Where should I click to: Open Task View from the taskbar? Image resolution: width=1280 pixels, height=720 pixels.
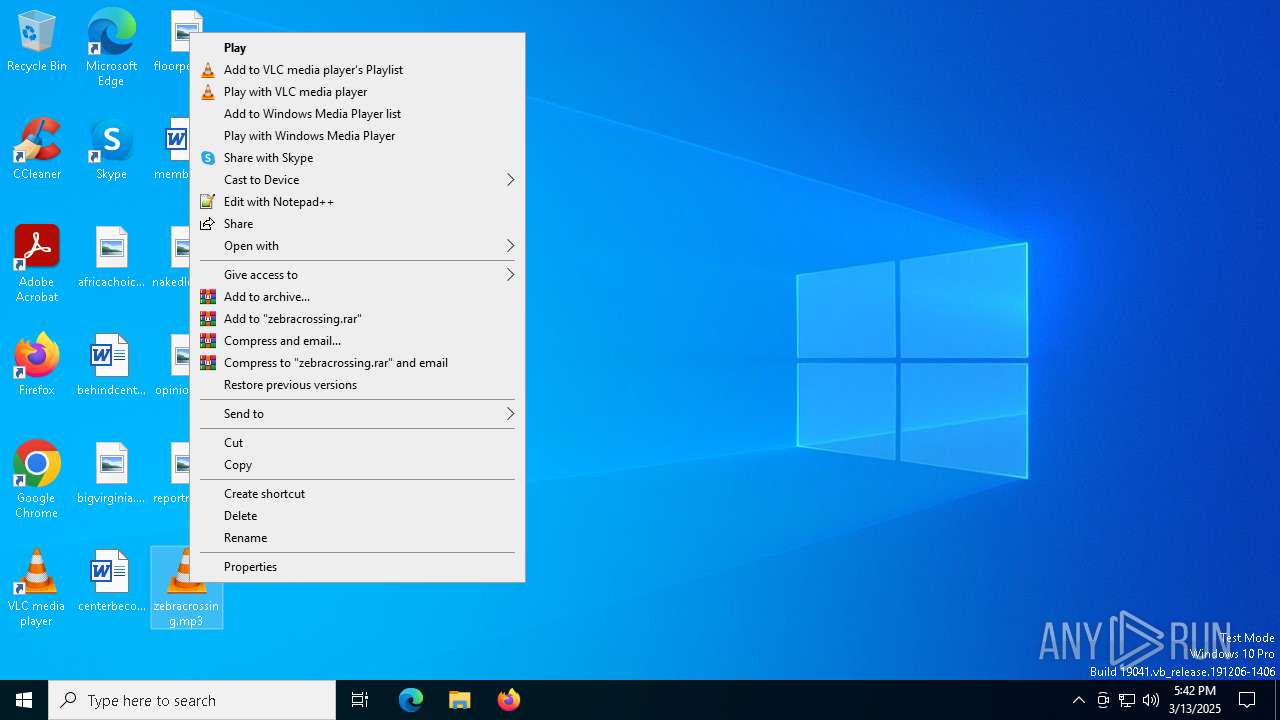(x=360, y=700)
